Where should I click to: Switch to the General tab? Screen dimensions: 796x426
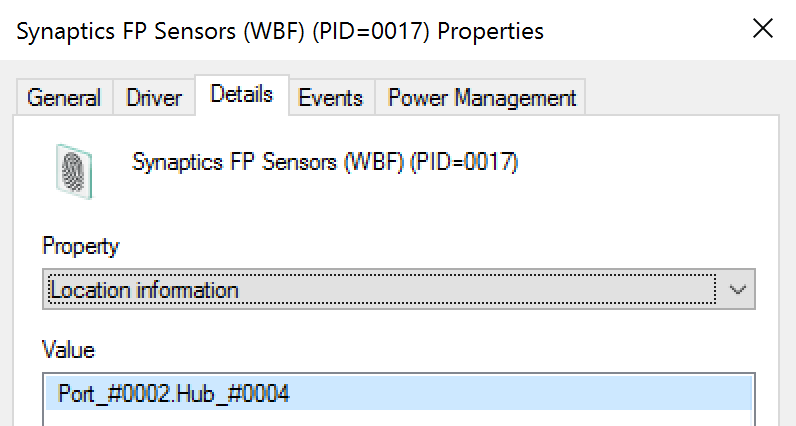click(64, 98)
